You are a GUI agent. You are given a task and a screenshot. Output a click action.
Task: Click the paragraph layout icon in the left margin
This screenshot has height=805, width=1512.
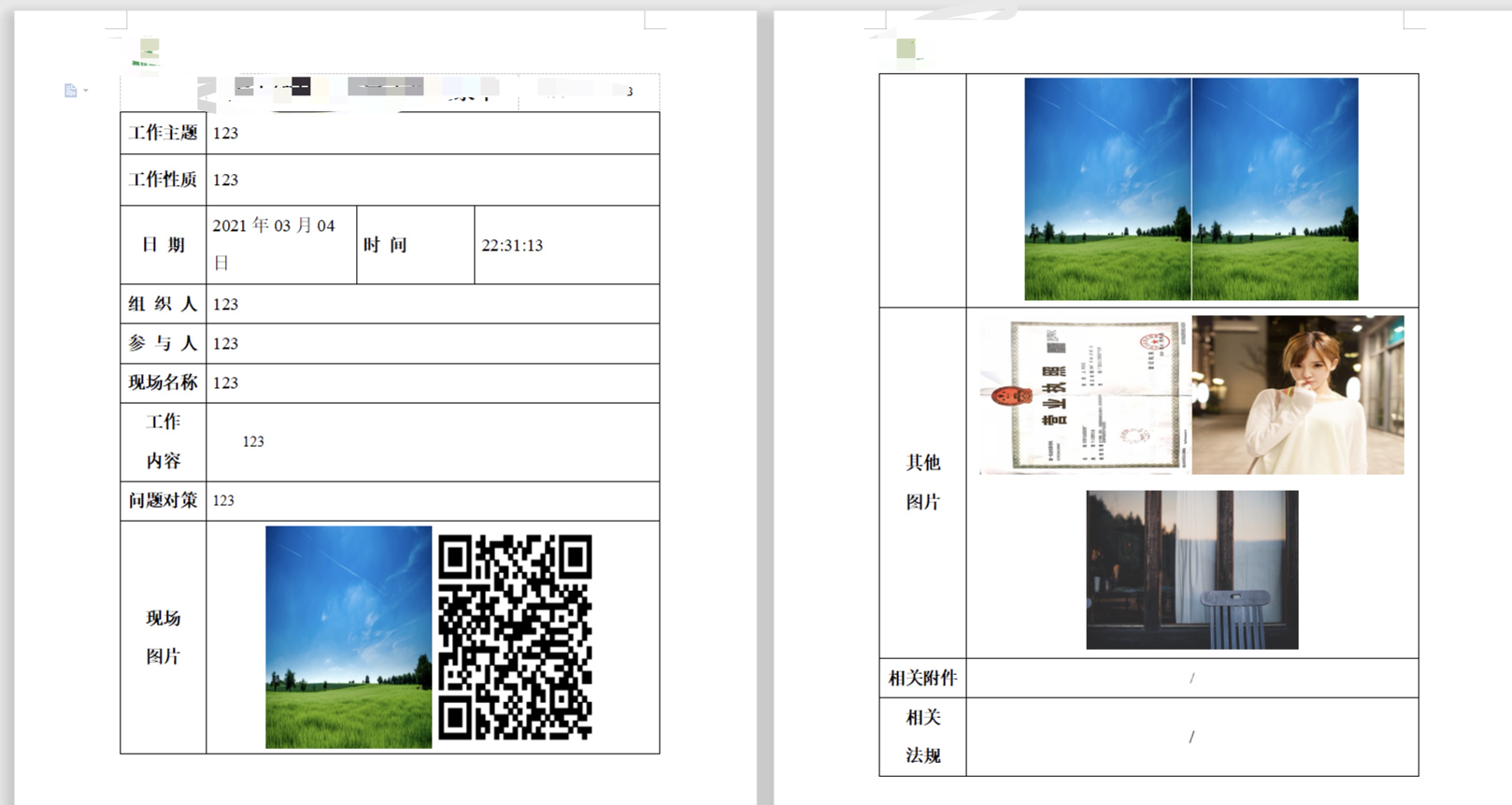[70, 91]
